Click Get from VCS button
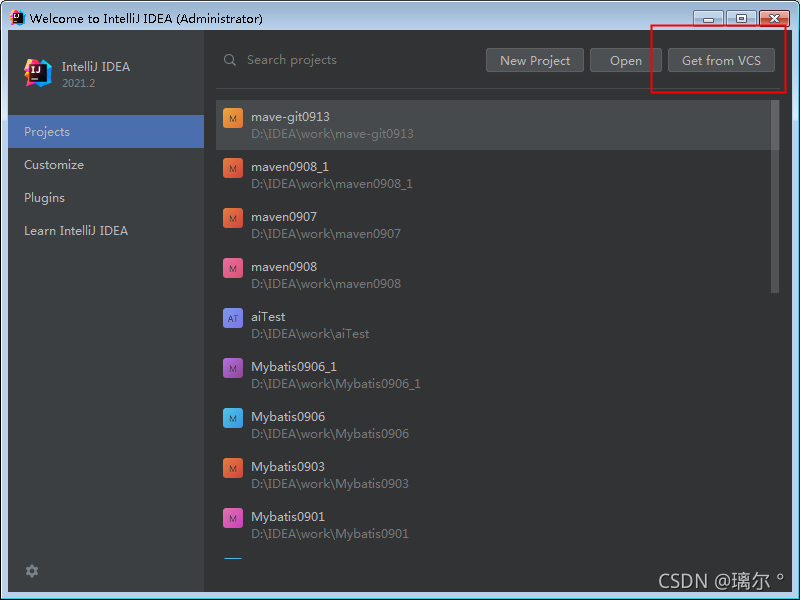The width and height of the screenshot is (800, 600). [721, 60]
